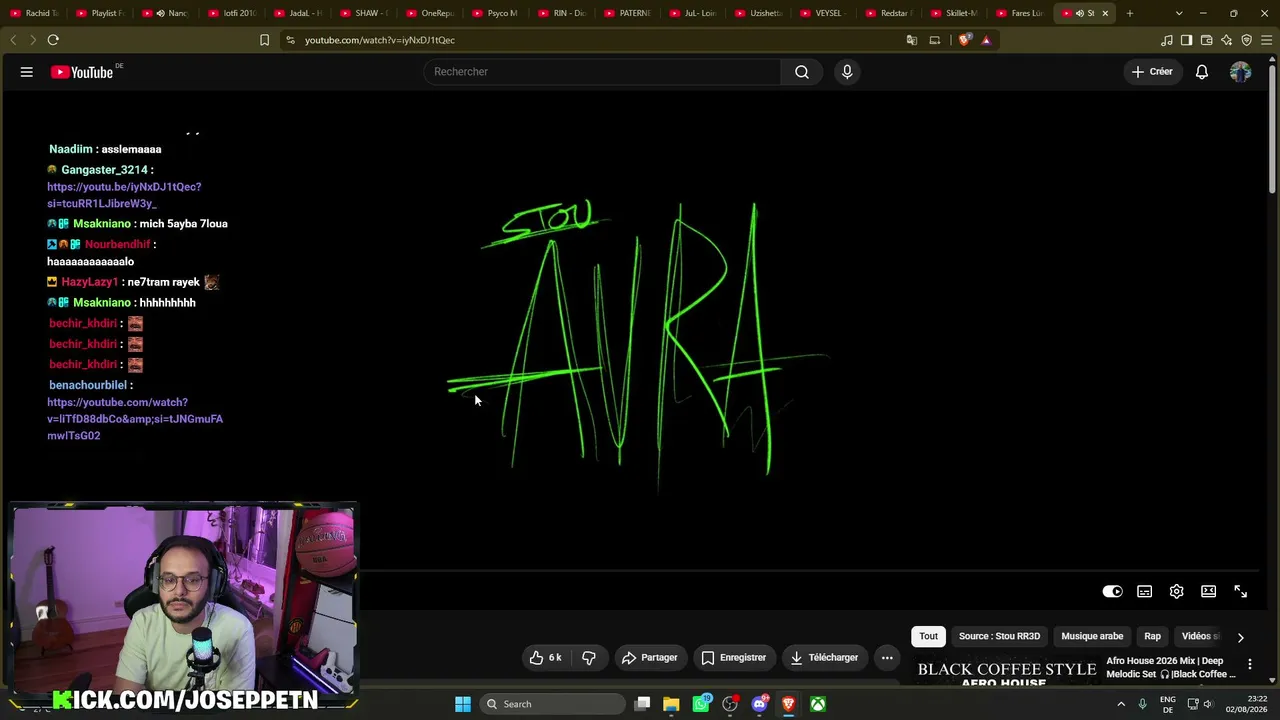Screen dimensions: 1280x720
Task: Open Discord from the taskbar
Action: (x=759, y=704)
